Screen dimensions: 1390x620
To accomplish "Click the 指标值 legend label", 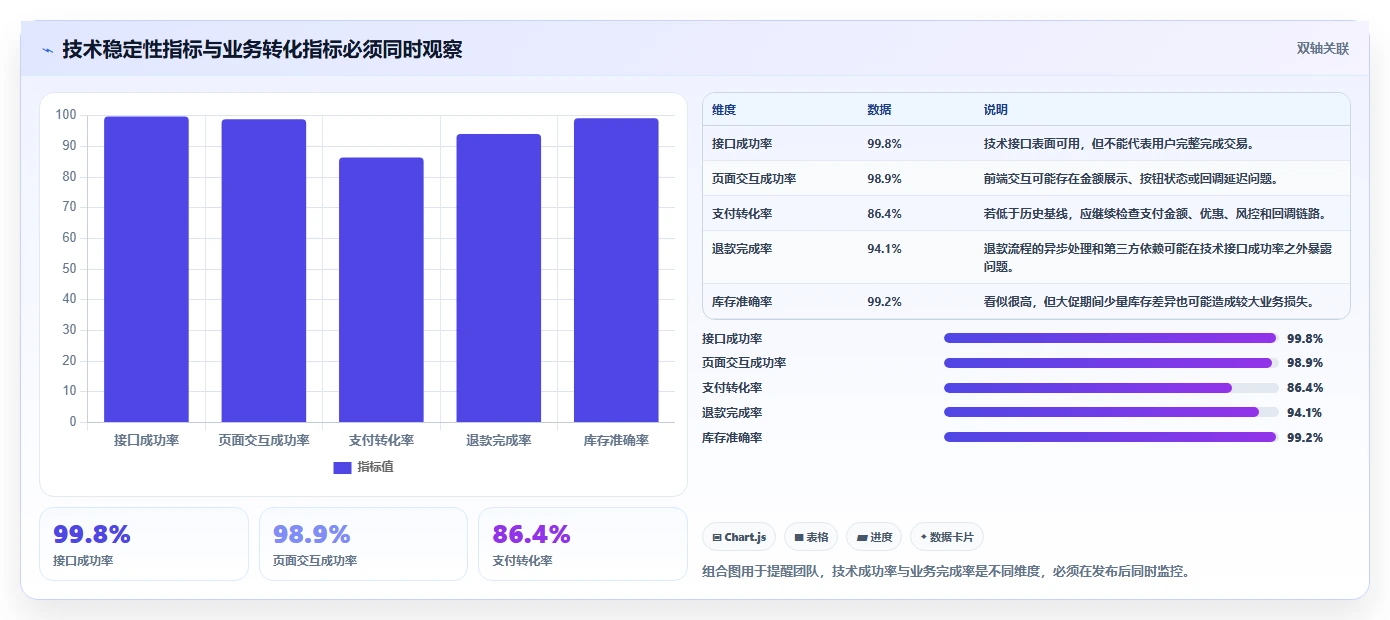I will coord(376,467).
